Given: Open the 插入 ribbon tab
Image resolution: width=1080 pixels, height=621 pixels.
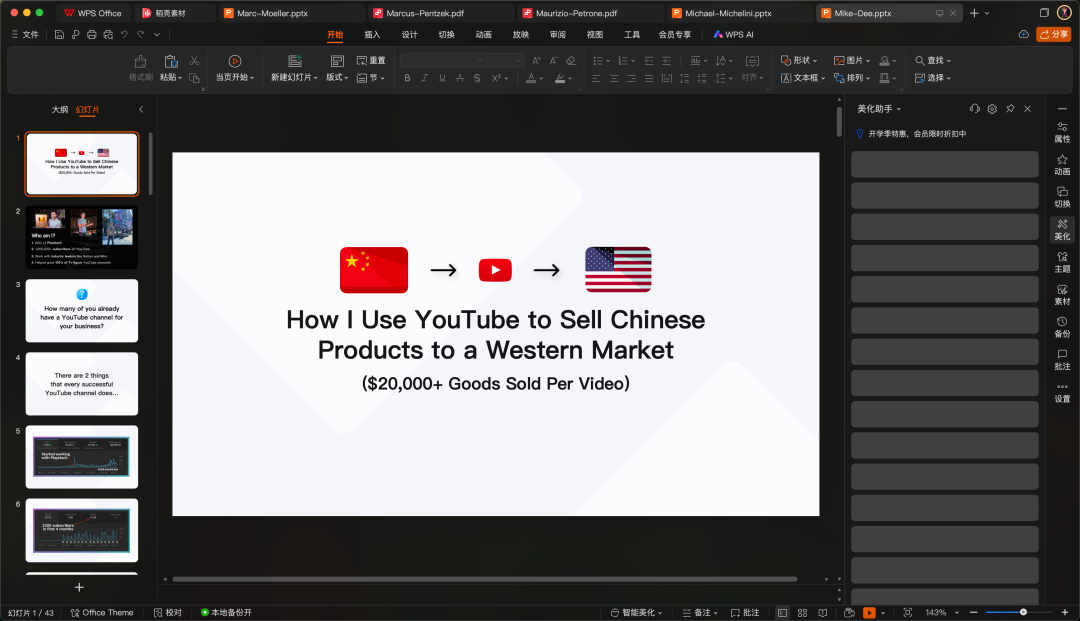Looking at the screenshot, I should coord(372,34).
